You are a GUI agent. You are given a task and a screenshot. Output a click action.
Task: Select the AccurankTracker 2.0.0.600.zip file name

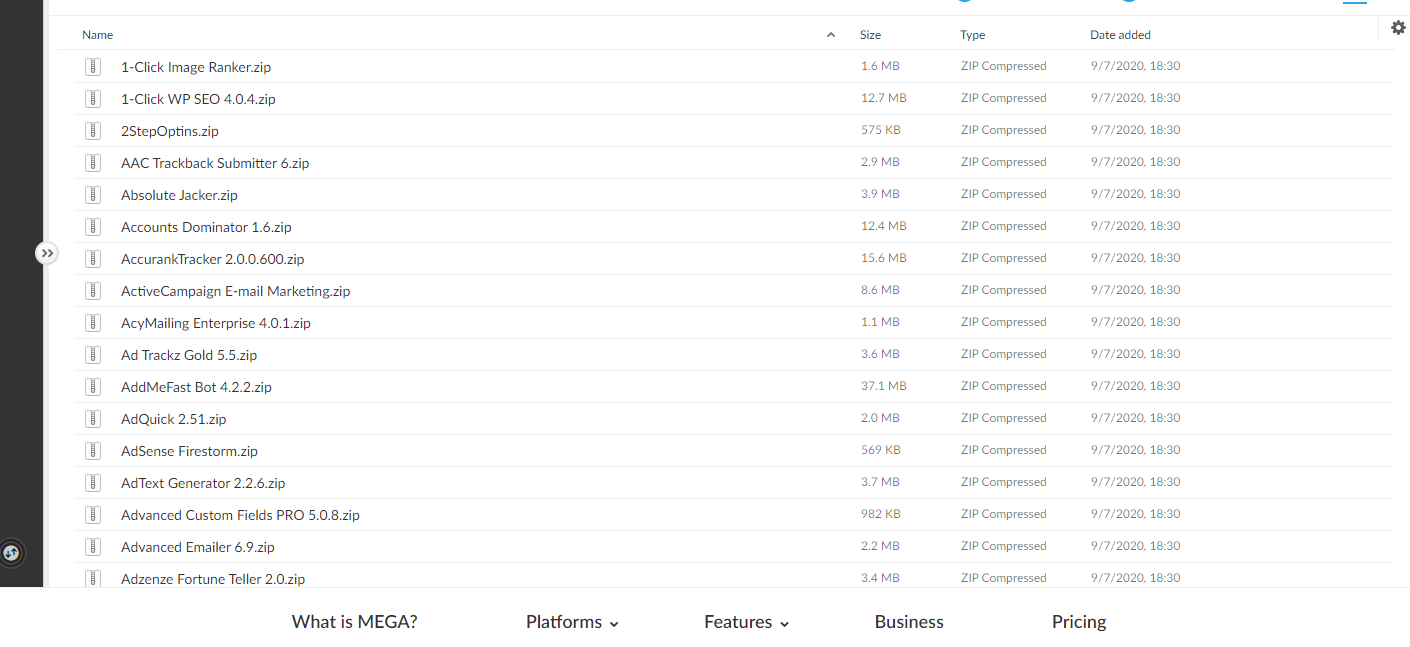click(212, 259)
